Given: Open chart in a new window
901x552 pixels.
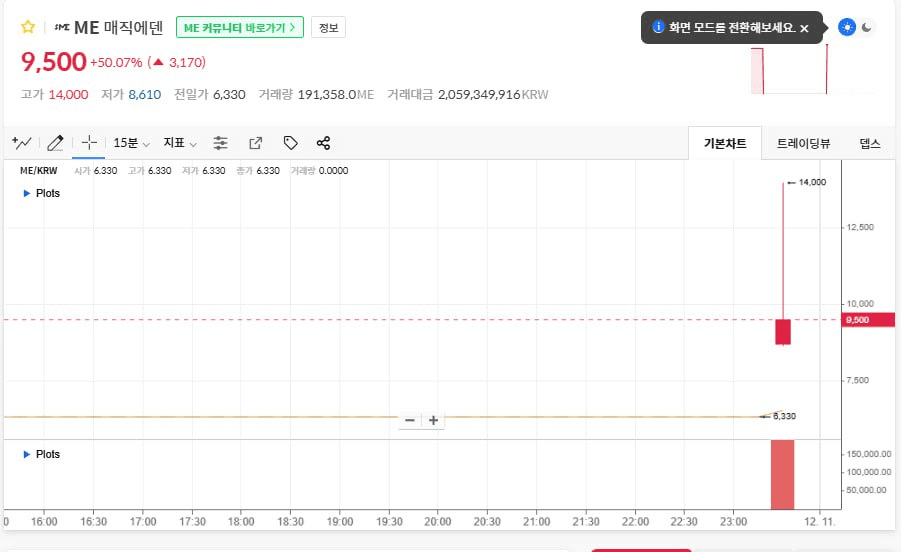Looking at the screenshot, I should point(255,143).
